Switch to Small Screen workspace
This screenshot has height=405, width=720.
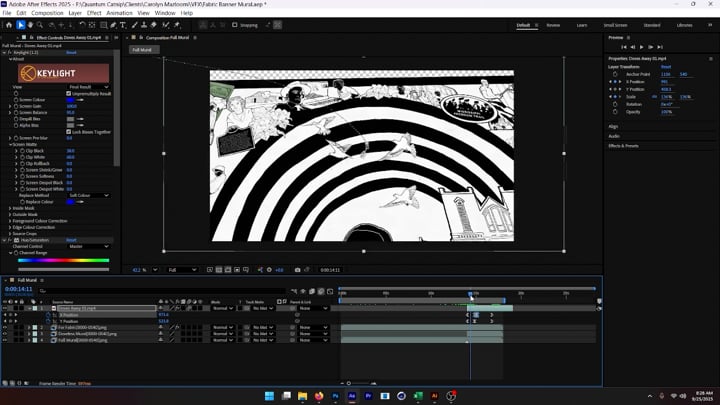[x=615, y=25]
